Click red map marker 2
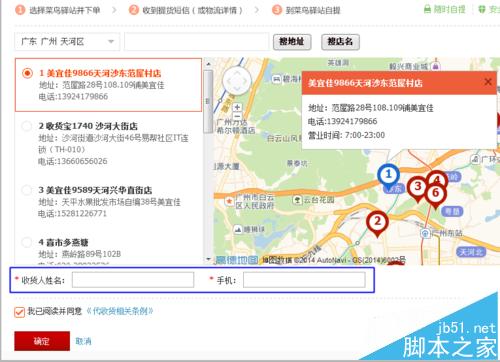Screen dimensions: 500x362 (x=377, y=223)
